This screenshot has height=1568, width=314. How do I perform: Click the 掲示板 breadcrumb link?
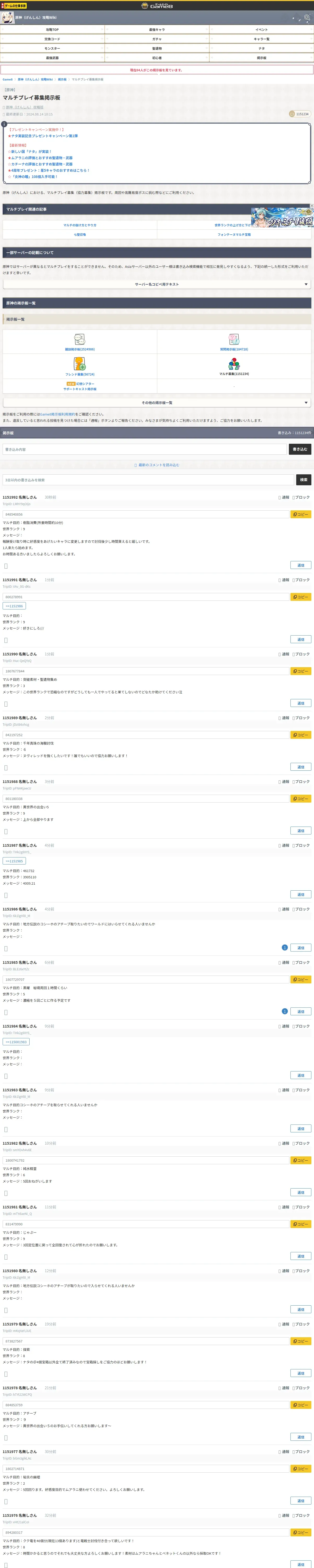pos(62,79)
